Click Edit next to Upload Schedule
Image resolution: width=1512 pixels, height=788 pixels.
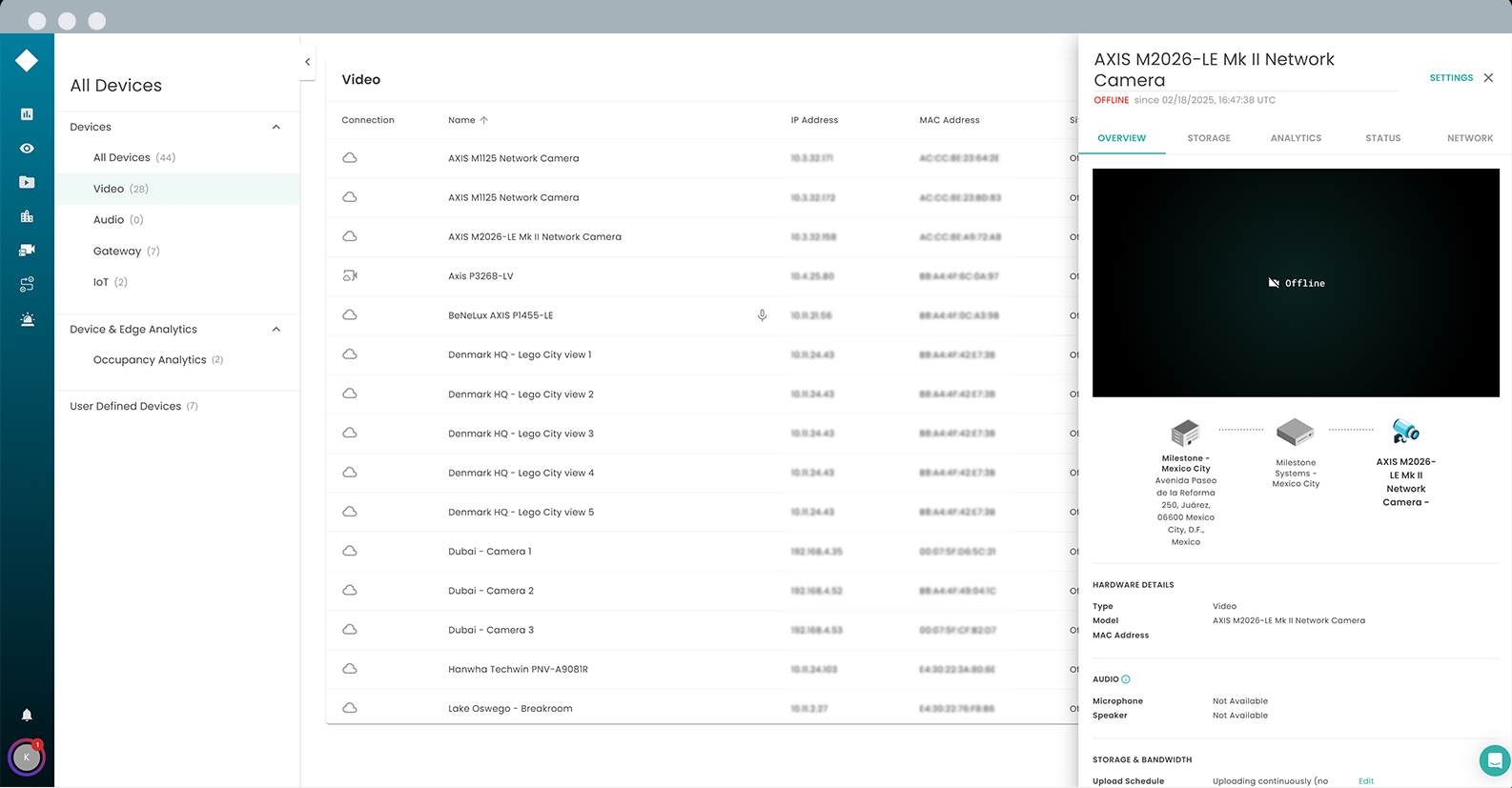pos(1365,781)
